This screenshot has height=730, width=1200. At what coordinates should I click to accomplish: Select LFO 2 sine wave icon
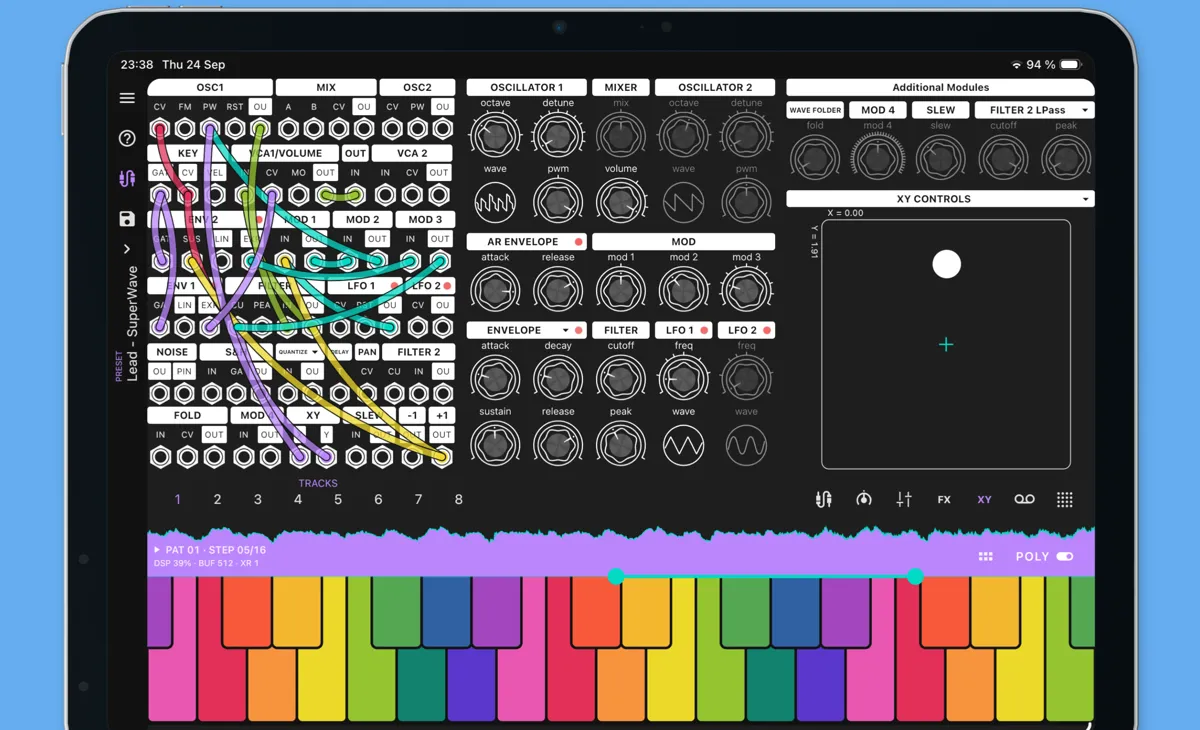pos(746,444)
